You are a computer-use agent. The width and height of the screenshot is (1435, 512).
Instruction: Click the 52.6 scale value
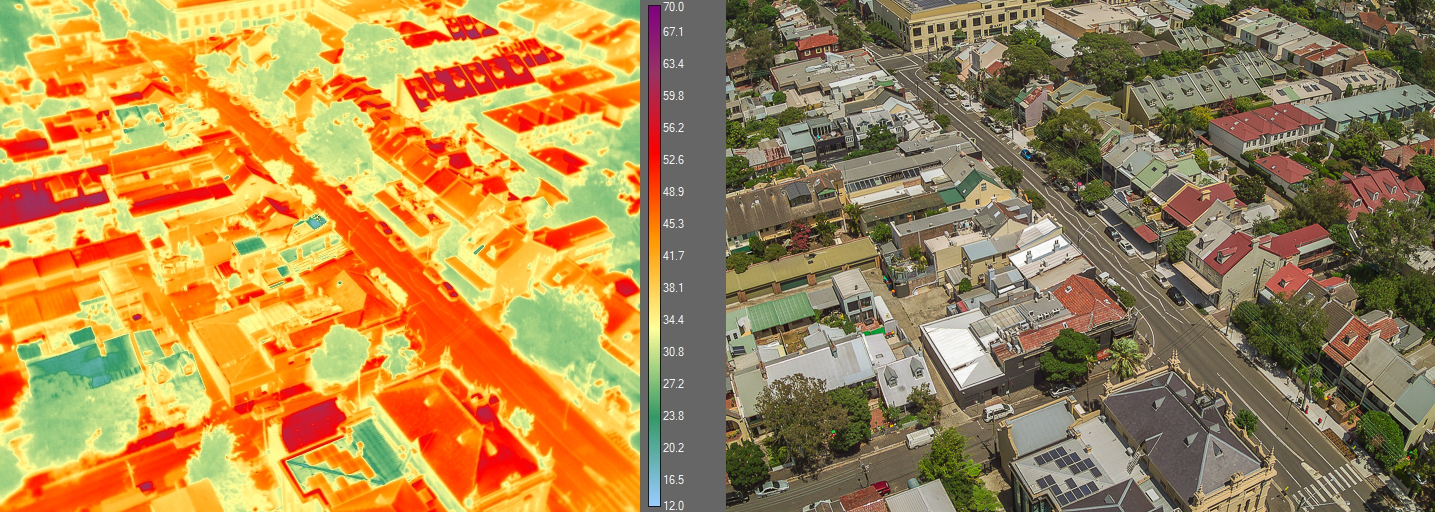click(673, 160)
